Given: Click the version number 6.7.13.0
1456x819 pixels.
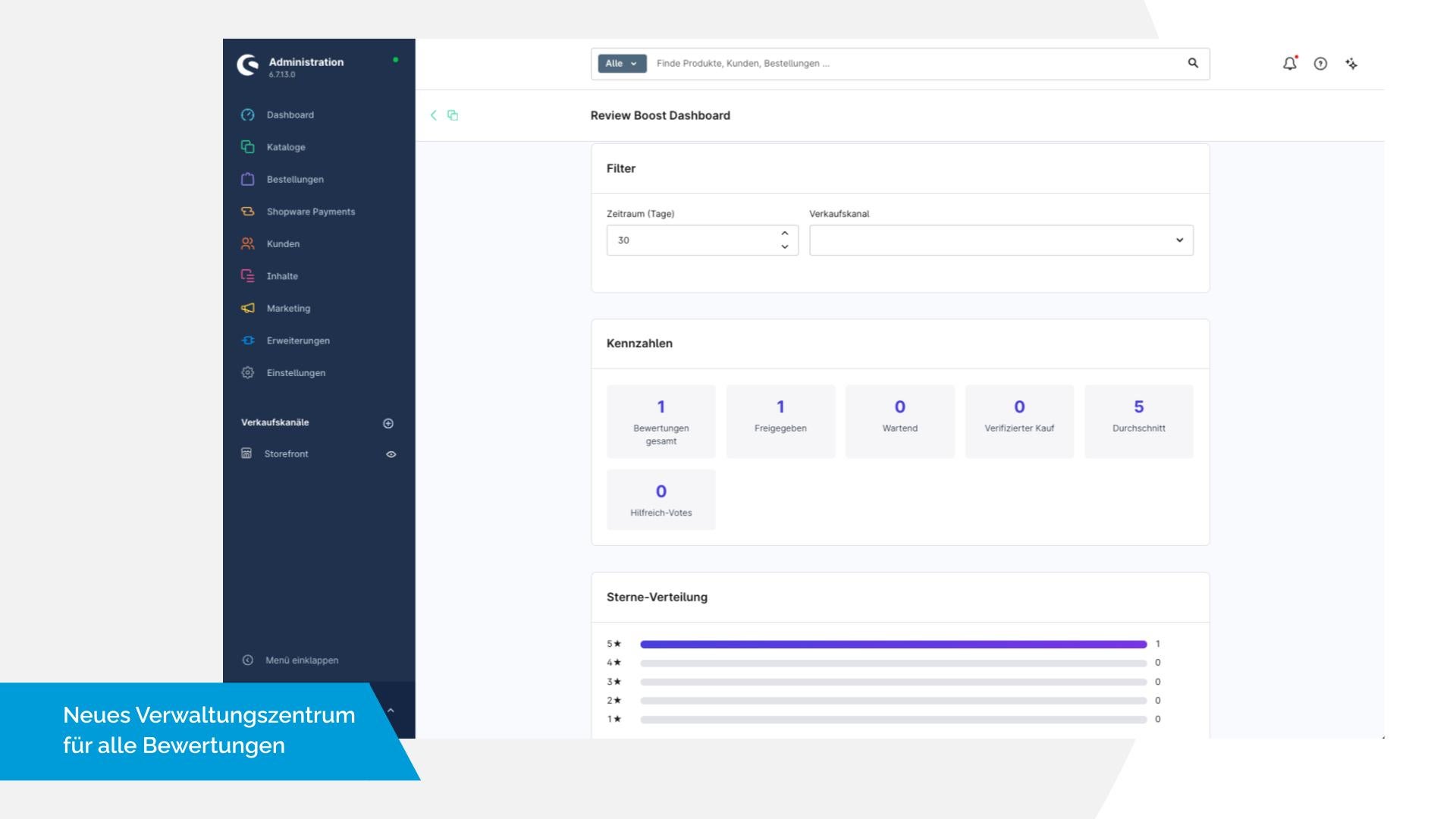Looking at the screenshot, I should 282,75.
